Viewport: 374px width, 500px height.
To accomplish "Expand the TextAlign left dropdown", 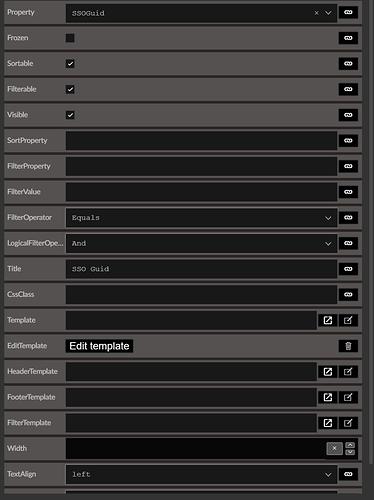I will pos(201,474).
